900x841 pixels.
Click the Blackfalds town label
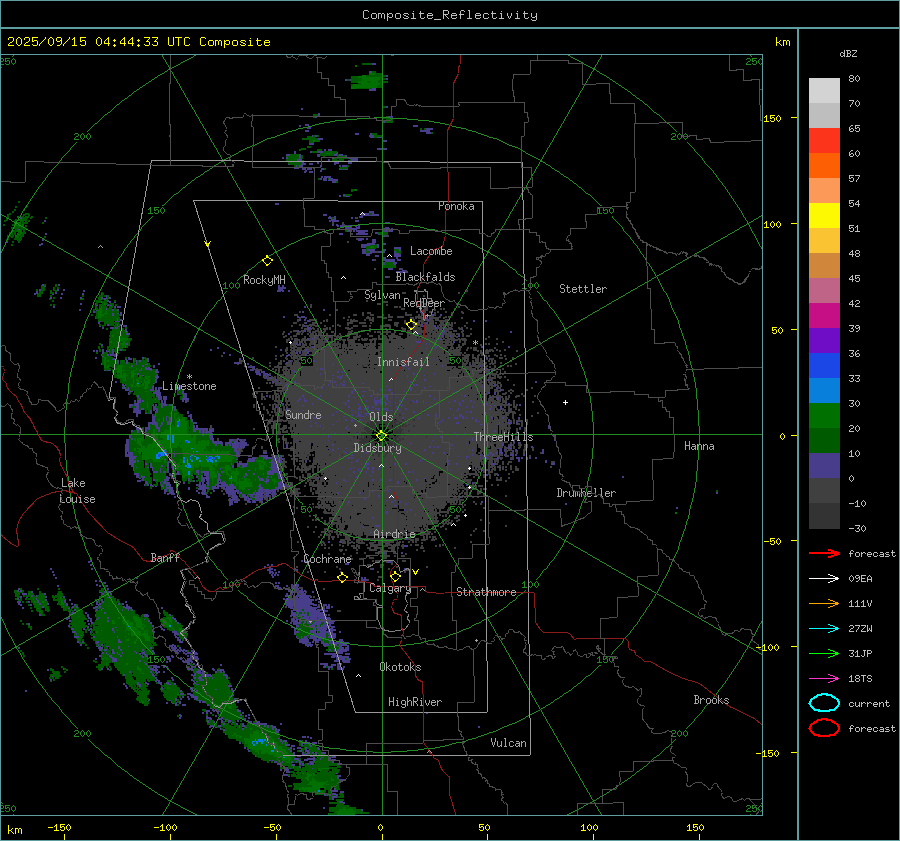pyautogui.click(x=425, y=277)
